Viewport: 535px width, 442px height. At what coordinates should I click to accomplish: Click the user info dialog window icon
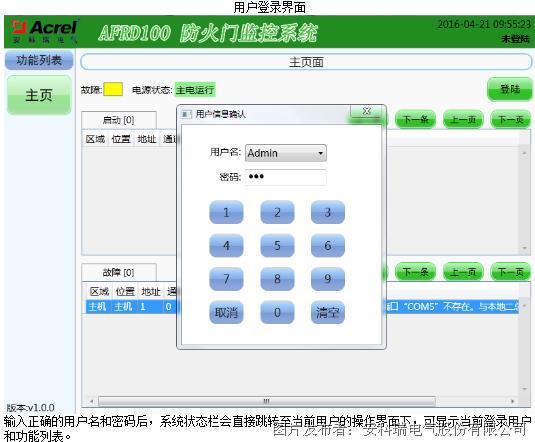click(186, 114)
